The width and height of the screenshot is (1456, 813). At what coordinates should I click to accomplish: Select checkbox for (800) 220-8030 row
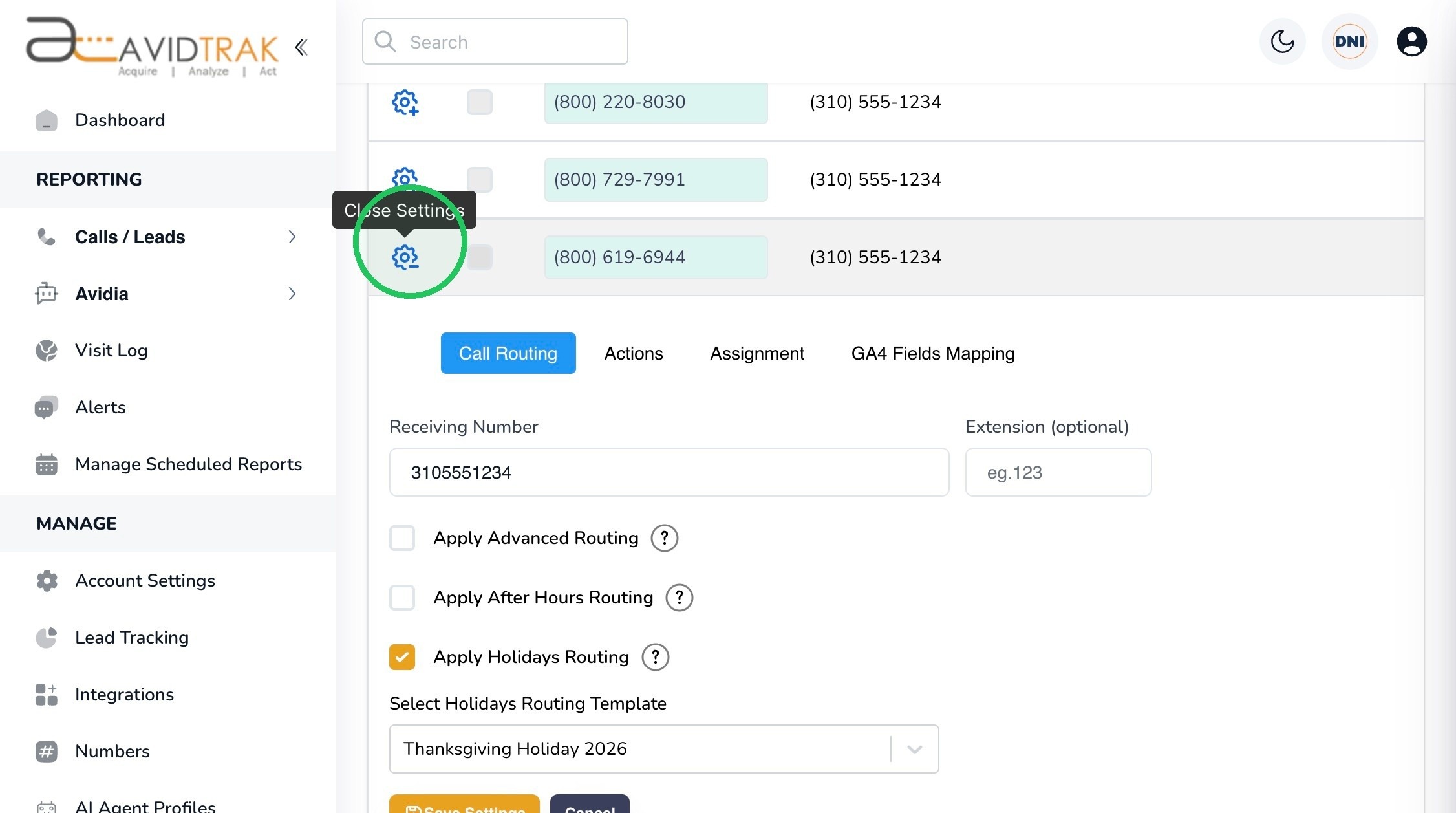pyautogui.click(x=480, y=102)
